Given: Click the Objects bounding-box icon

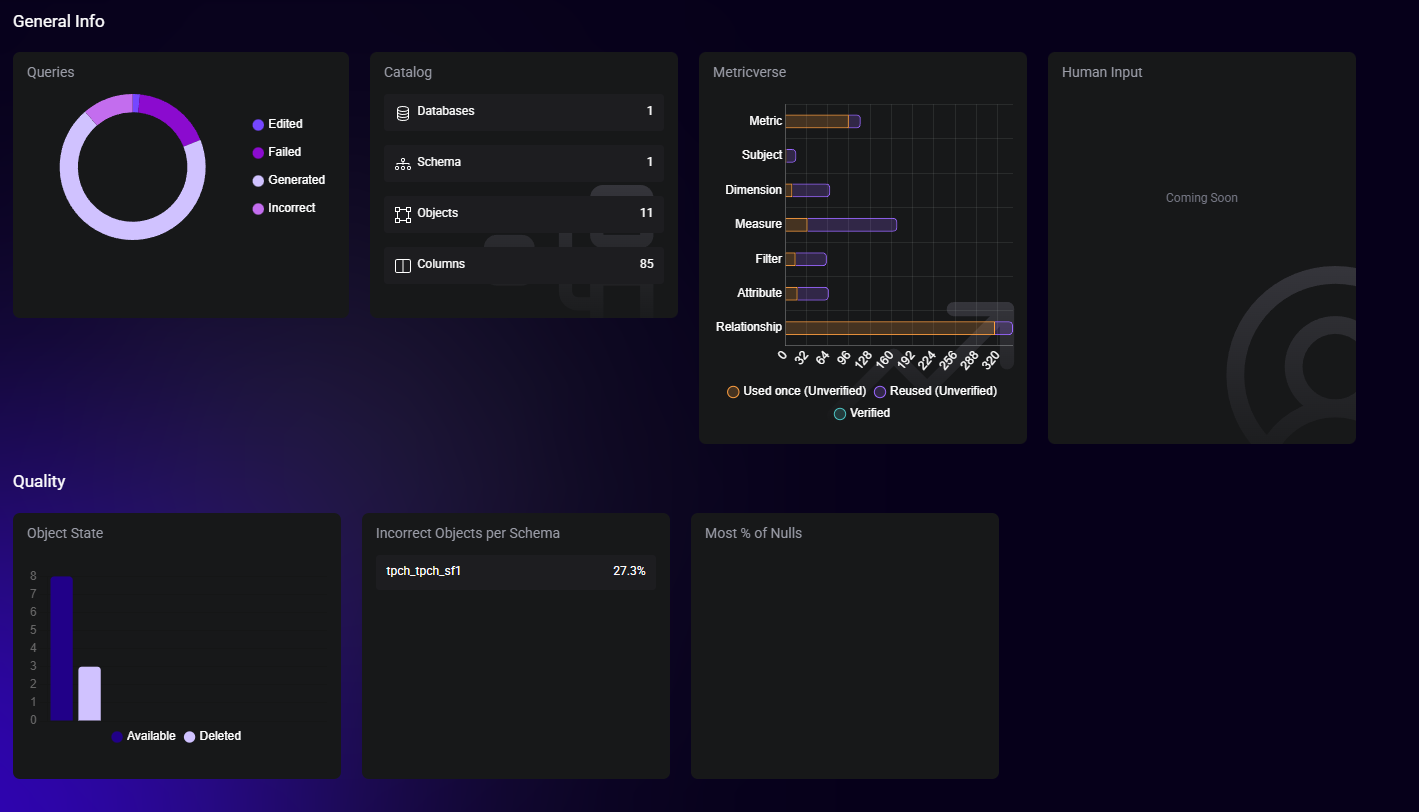Looking at the screenshot, I should coord(403,214).
